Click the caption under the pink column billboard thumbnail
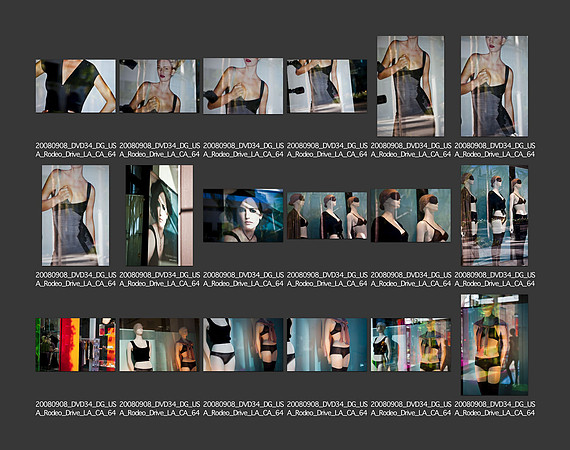The width and height of the screenshot is (570, 450). coord(160,279)
